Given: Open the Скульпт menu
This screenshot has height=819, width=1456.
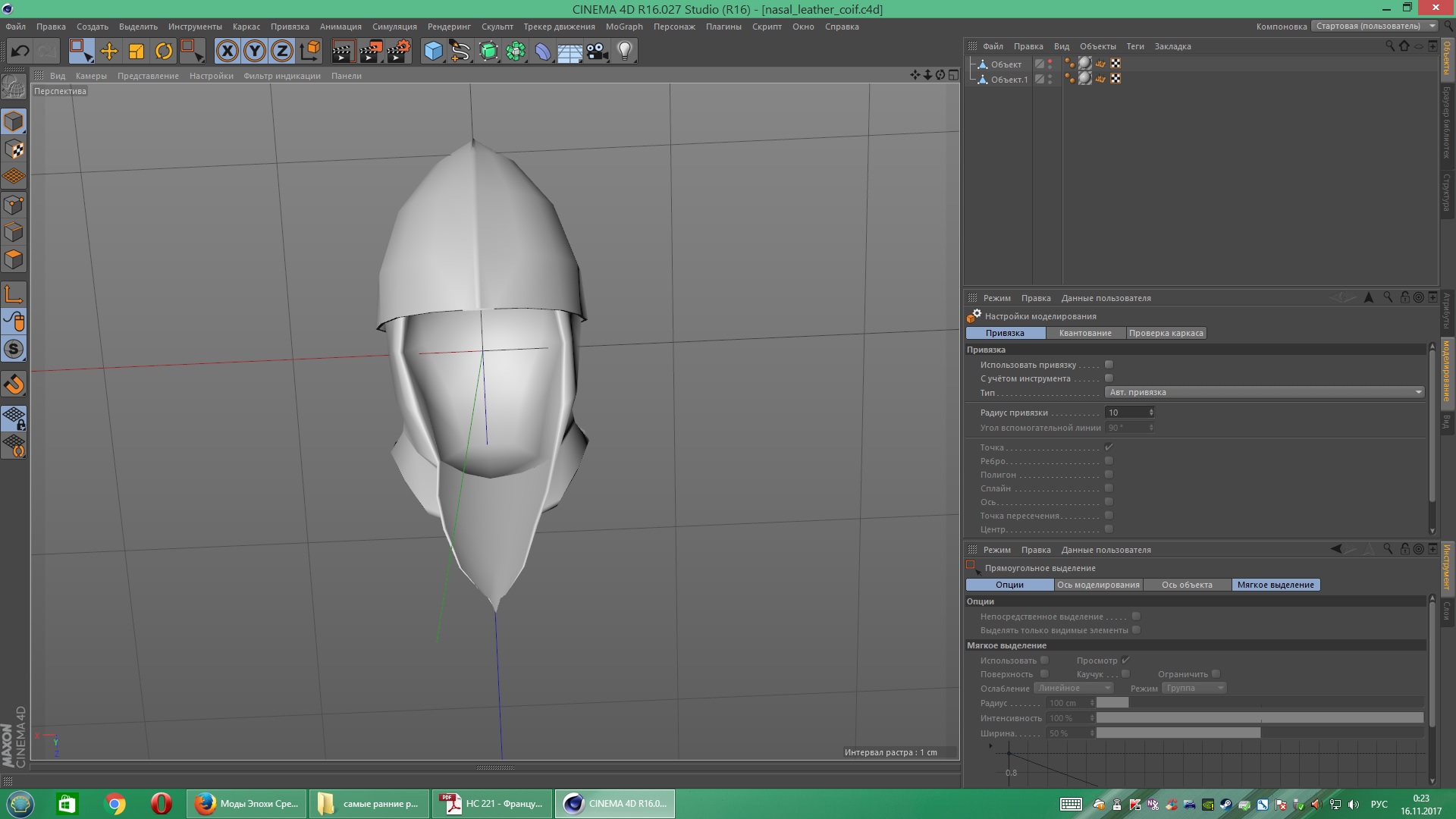Looking at the screenshot, I should tap(497, 27).
